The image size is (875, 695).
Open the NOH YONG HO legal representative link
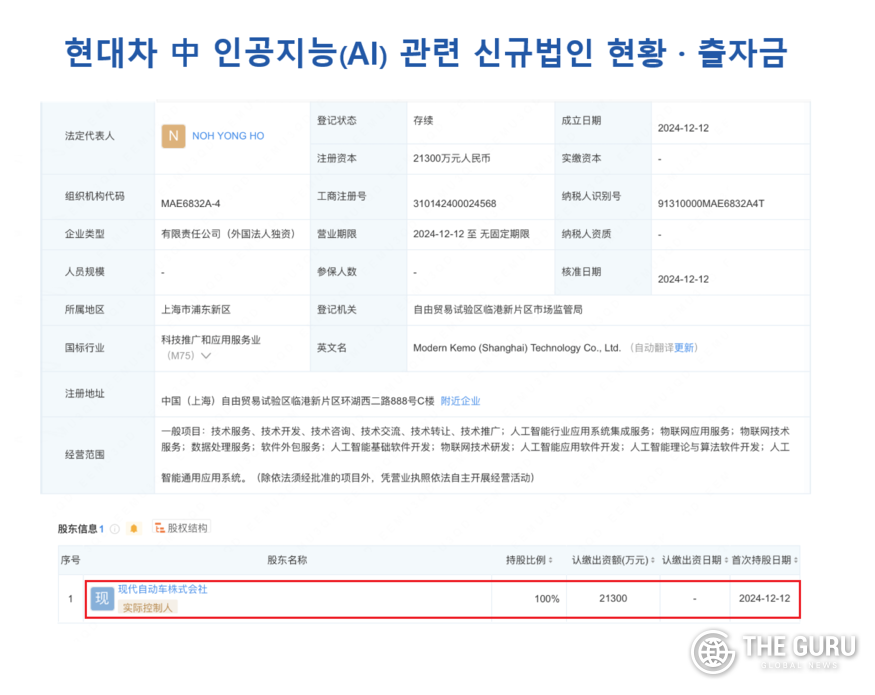click(x=228, y=136)
